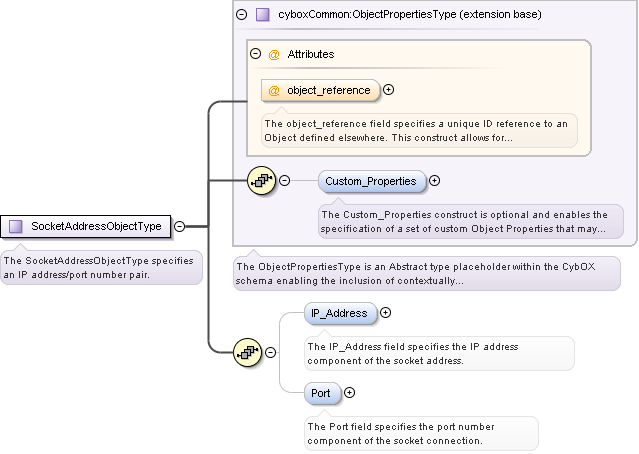Select the Port element box
The width and height of the screenshot is (639, 454).
tap(321, 393)
